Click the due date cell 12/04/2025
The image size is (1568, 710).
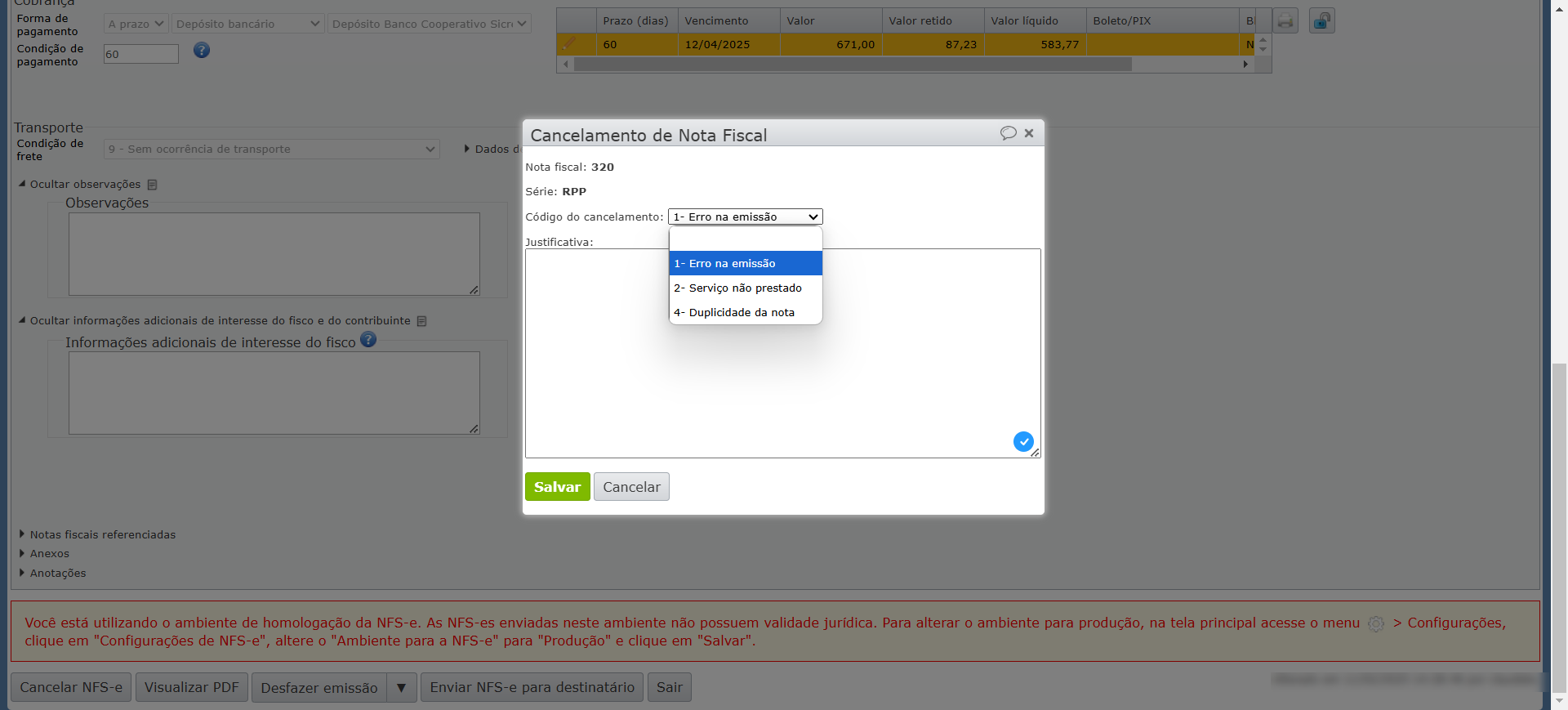(x=729, y=45)
